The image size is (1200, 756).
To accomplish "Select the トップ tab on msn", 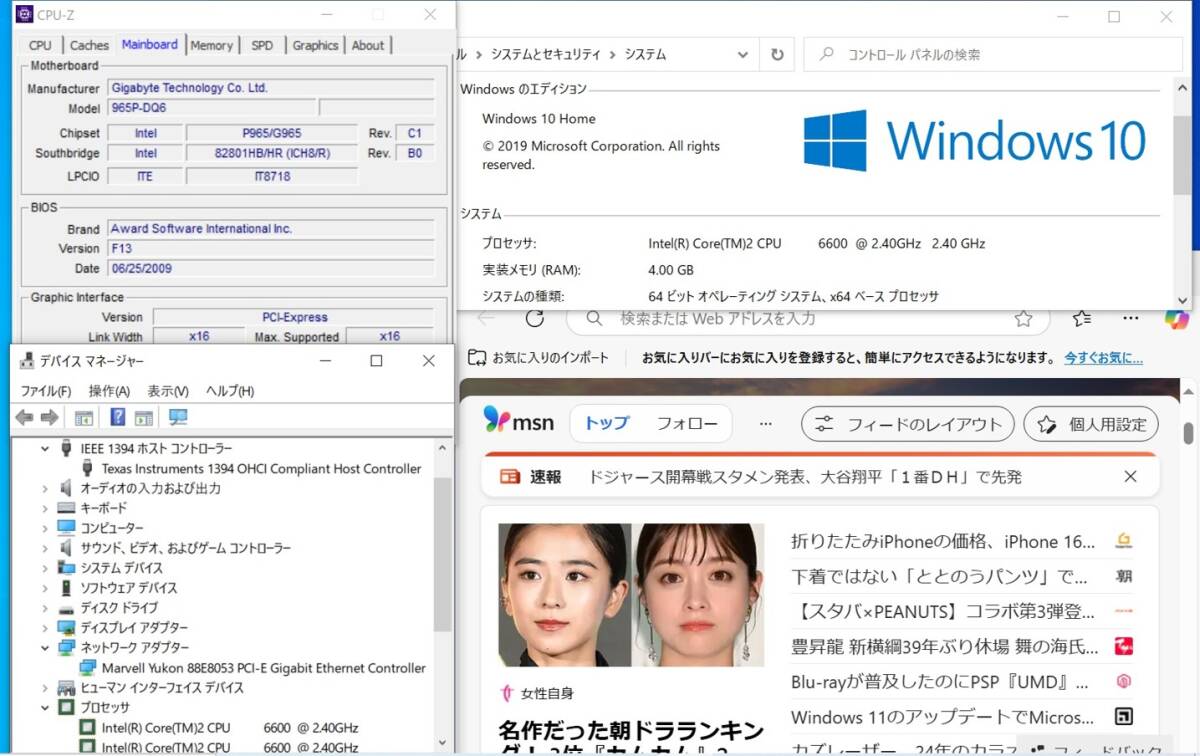I will point(607,423).
